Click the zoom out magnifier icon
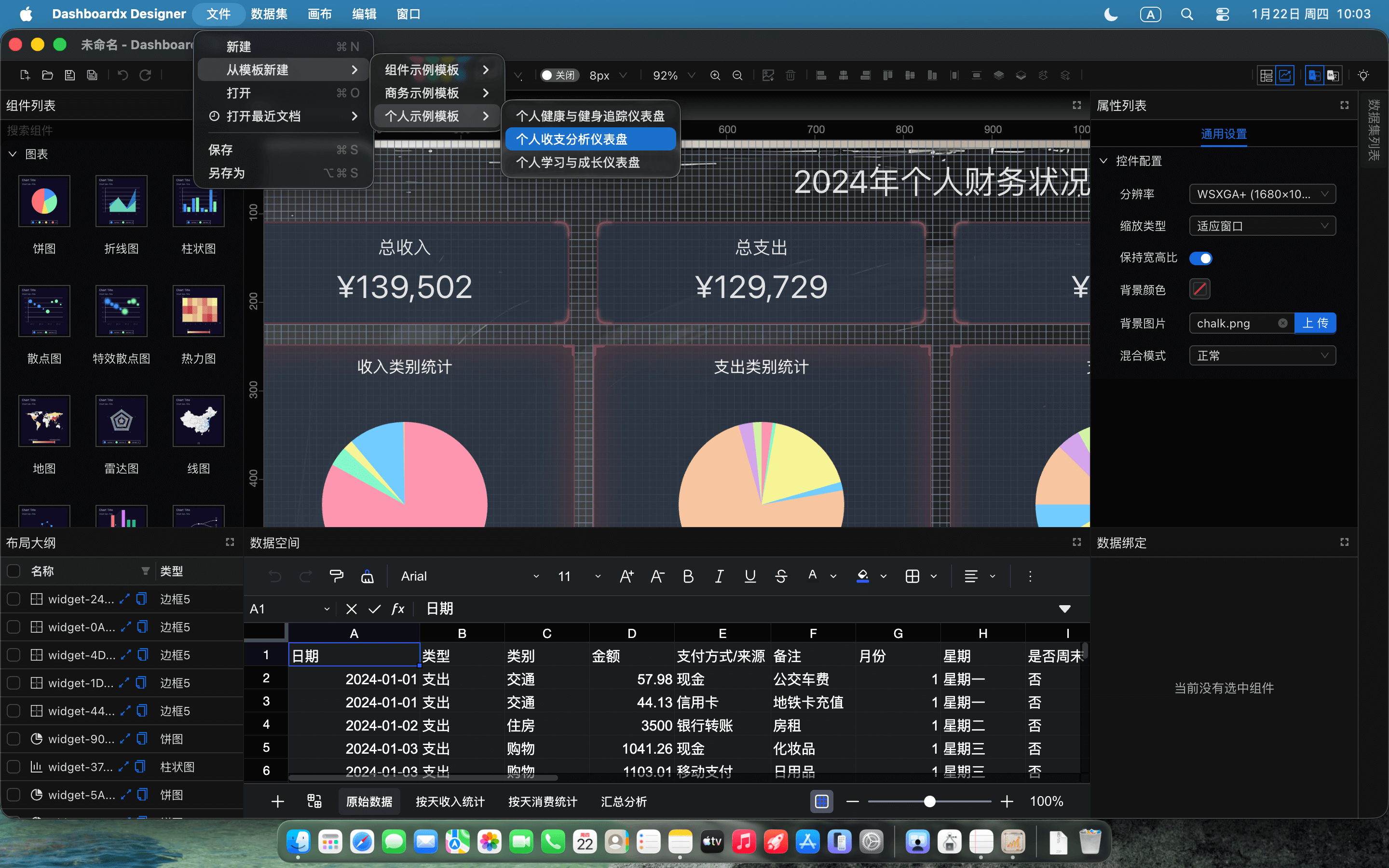The image size is (1389, 868). pyautogui.click(x=737, y=75)
